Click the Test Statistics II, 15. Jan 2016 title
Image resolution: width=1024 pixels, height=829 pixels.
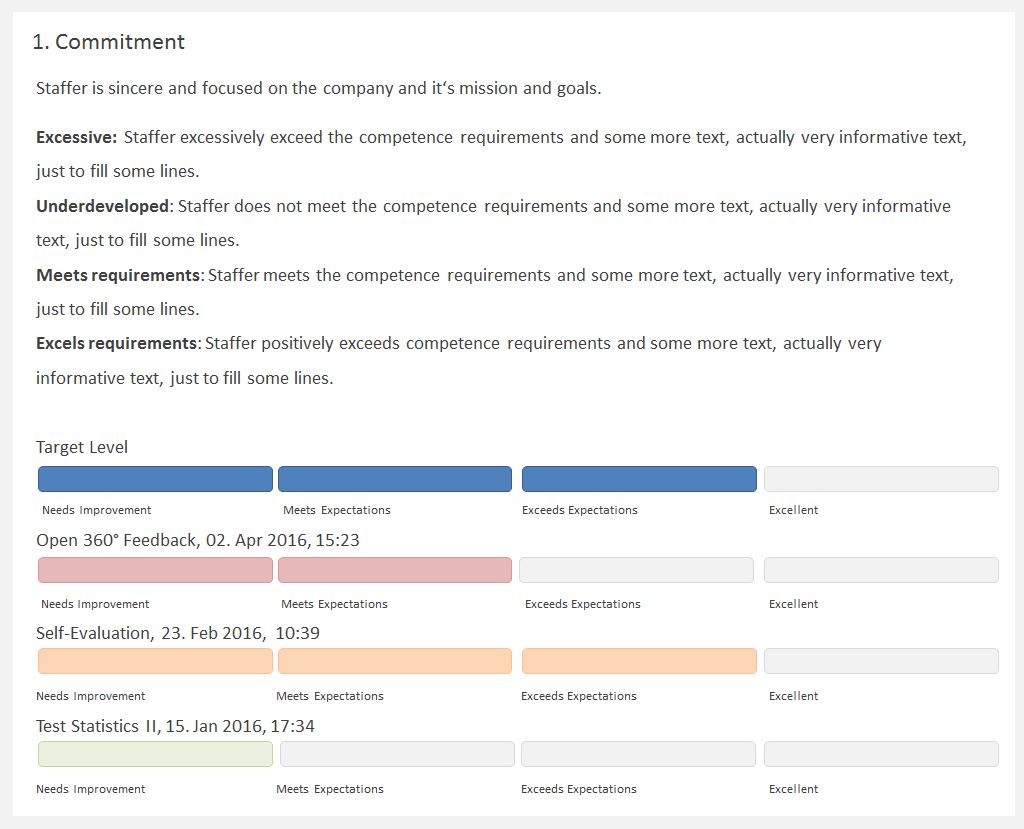(175, 726)
